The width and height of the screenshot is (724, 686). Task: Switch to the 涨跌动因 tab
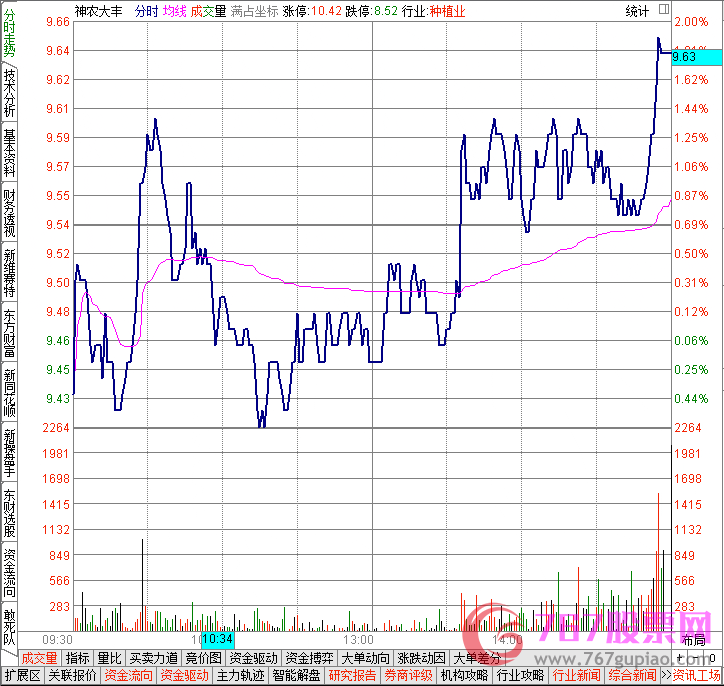[421, 658]
